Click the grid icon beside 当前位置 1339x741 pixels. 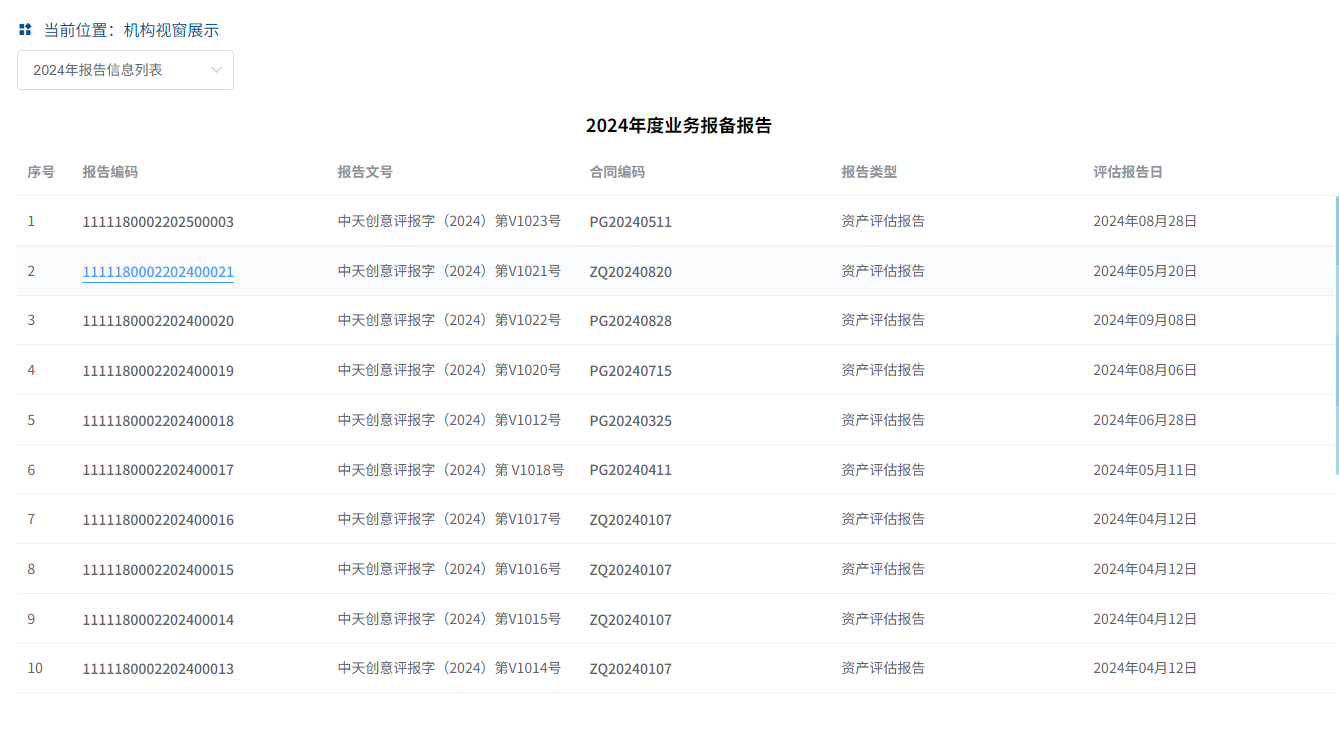[x=25, y=30]
